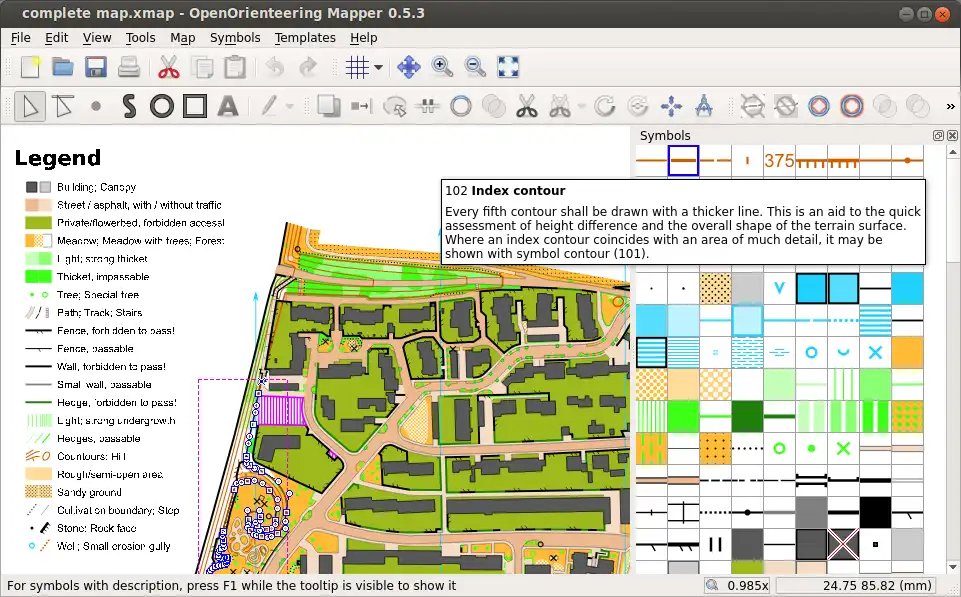Toggle the grid display button
961x597 pixels.
tap(357, 67)
